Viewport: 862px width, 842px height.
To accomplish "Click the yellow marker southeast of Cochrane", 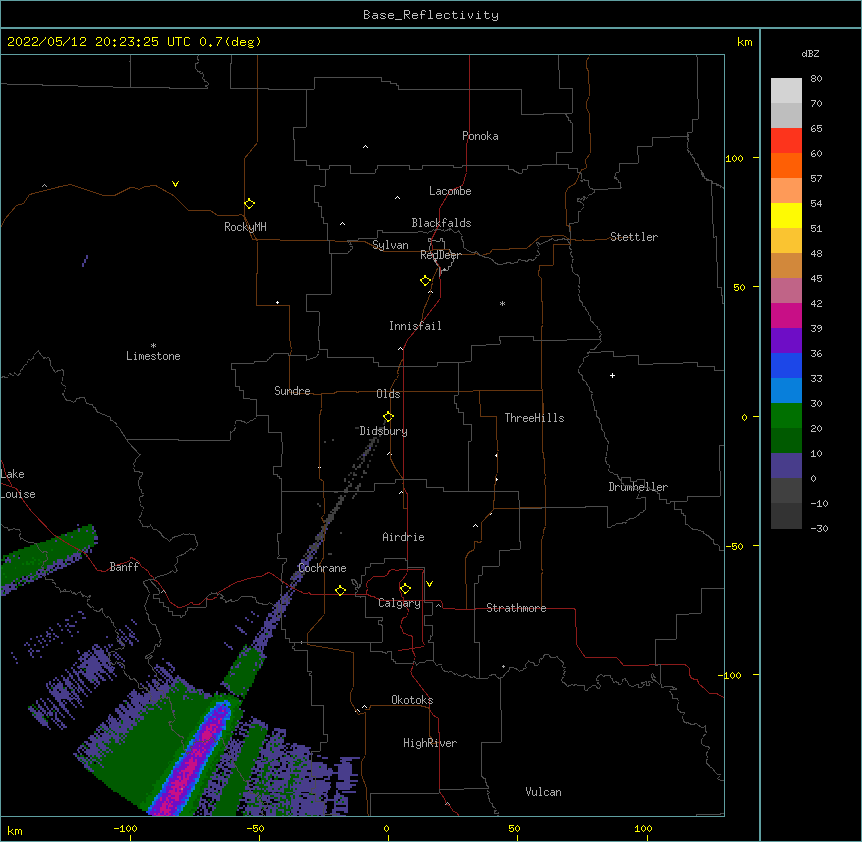I will tap(340, 590).
